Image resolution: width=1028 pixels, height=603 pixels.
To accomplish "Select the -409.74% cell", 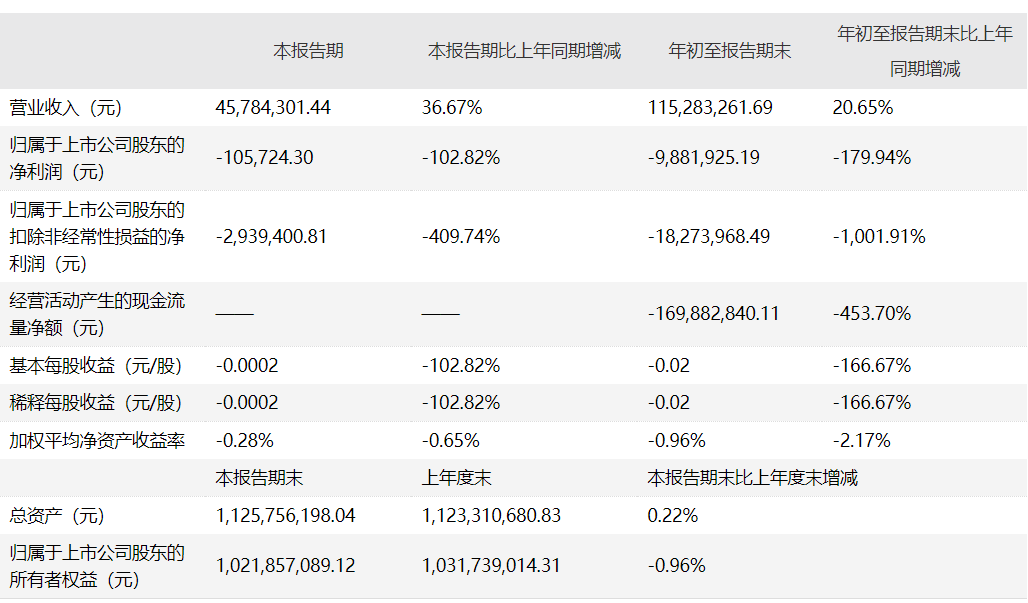I will 461,237.
